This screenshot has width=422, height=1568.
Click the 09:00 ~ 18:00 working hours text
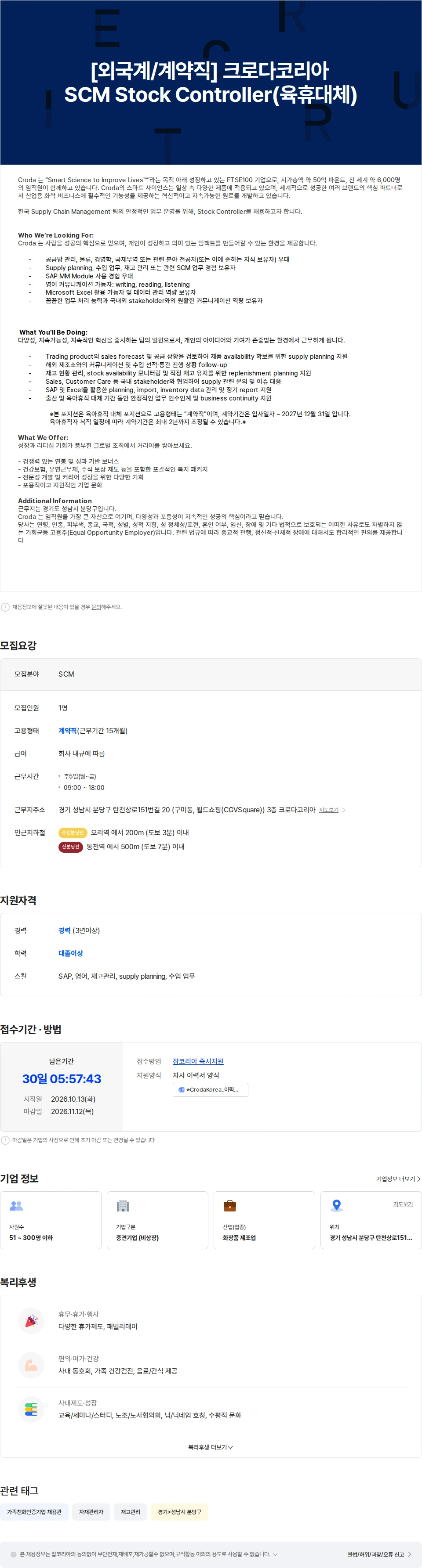(84, 788)
